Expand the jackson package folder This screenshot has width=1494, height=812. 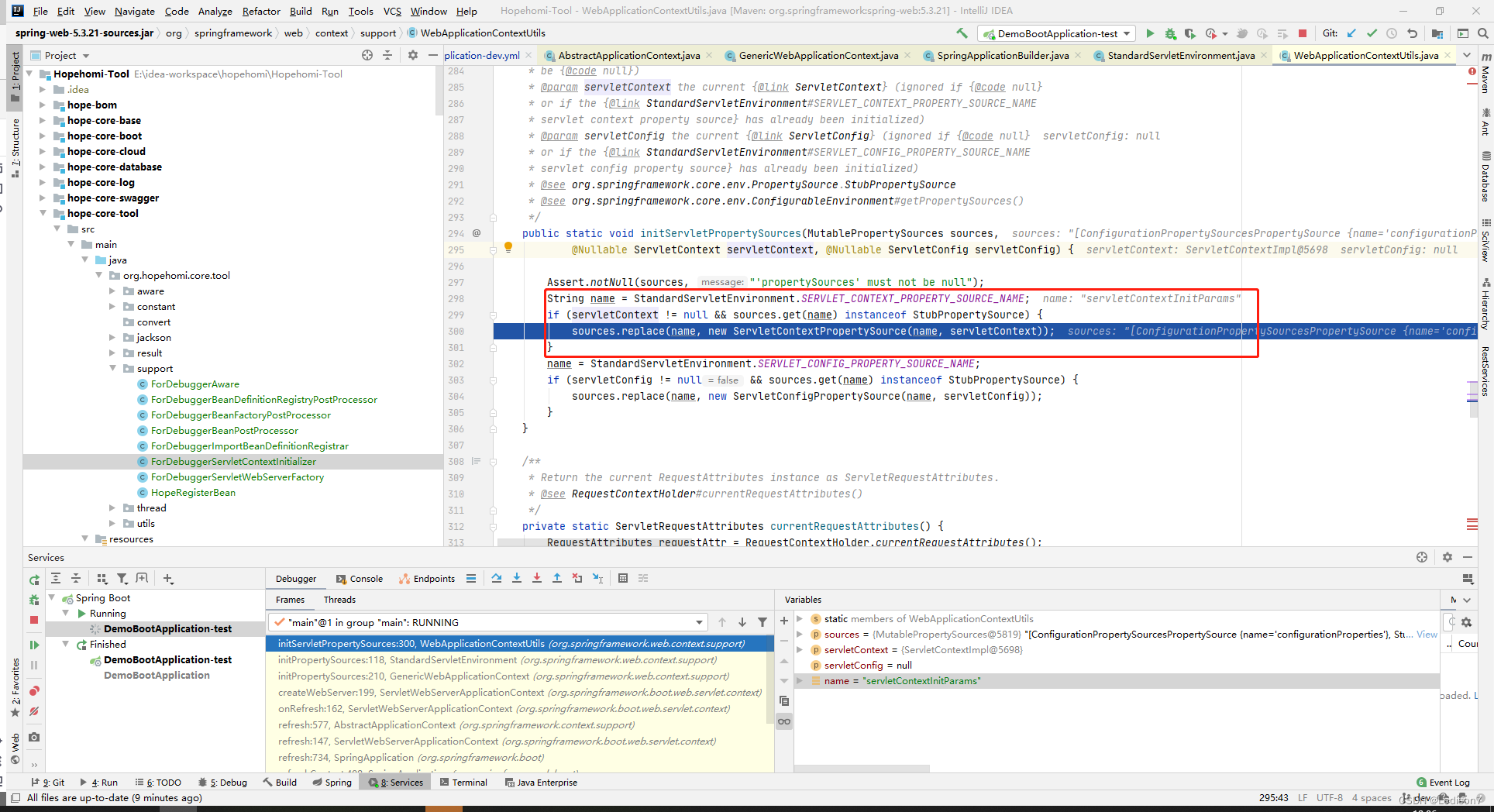click(112, 337)
